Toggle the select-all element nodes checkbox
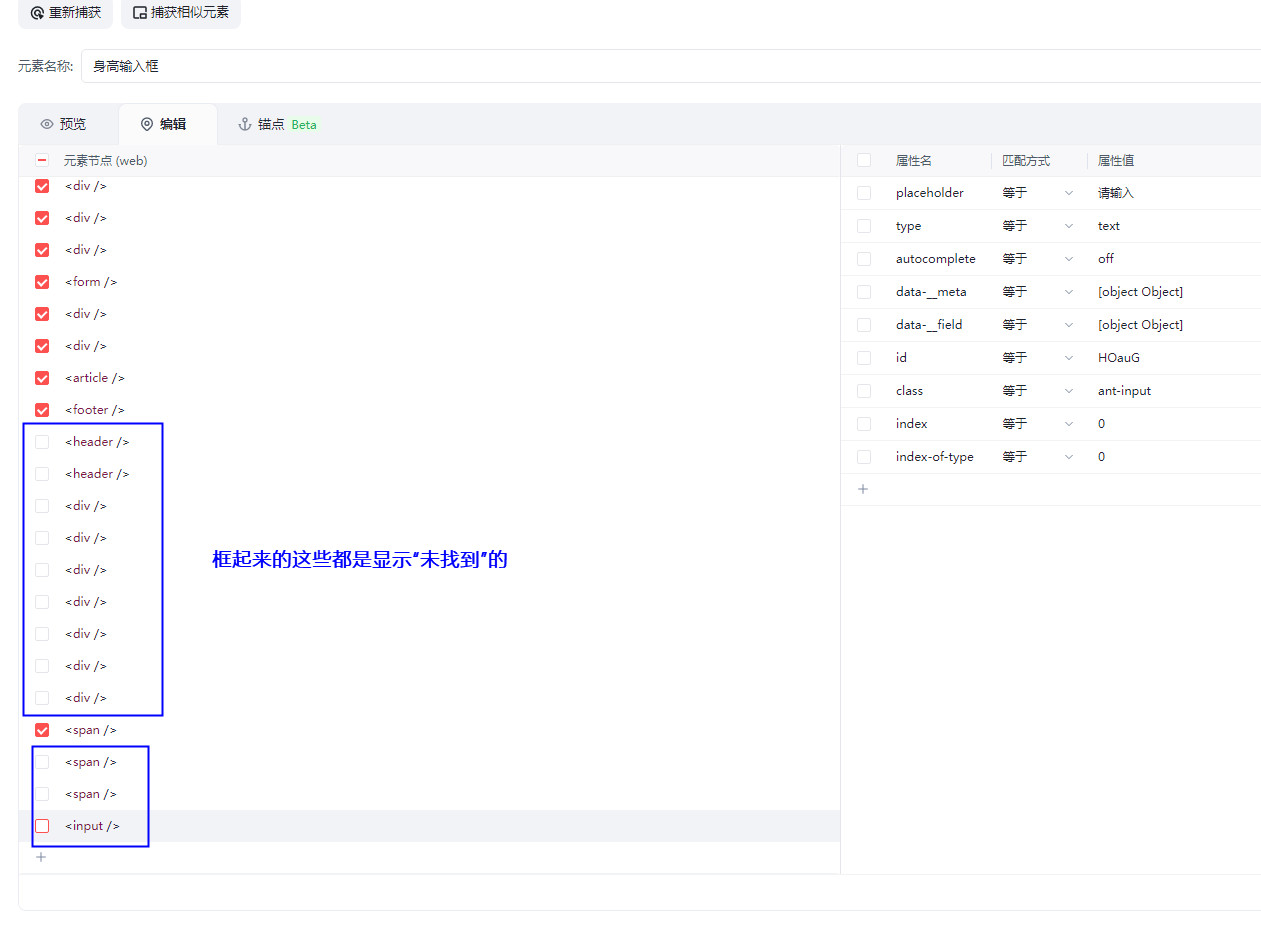Viewport: 1261px width, 925px height. pos(42,160)
